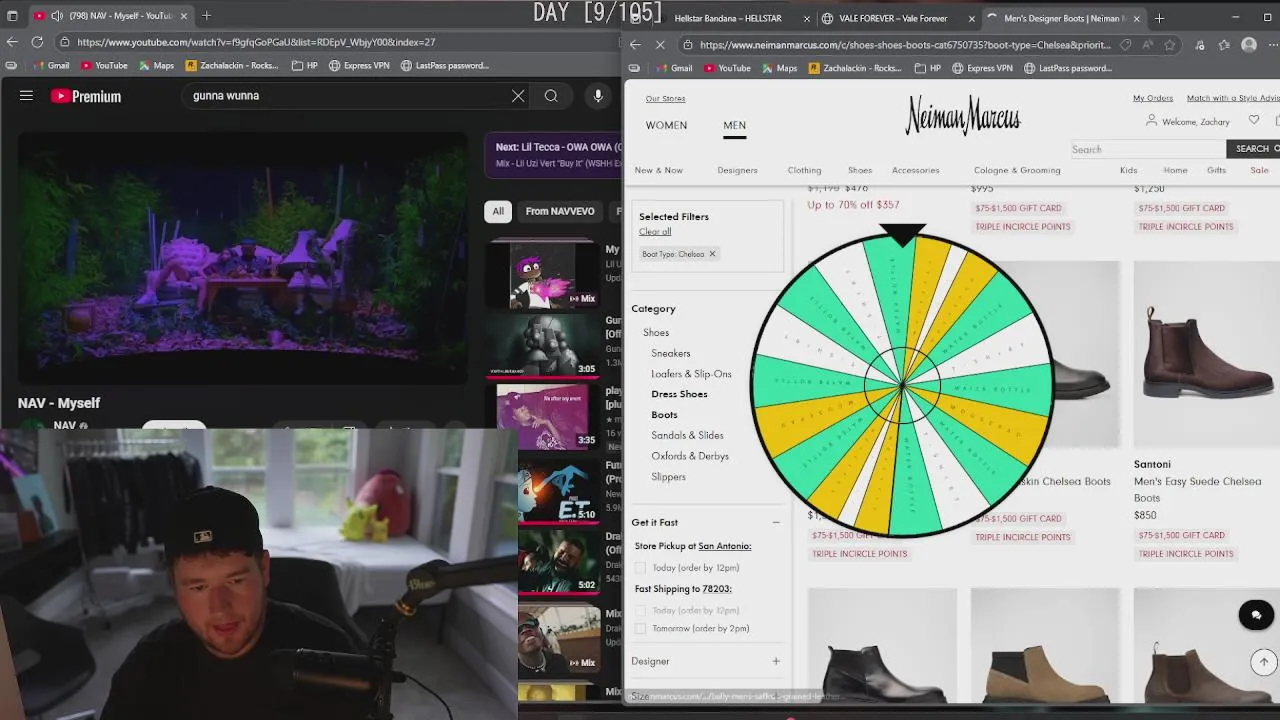Go back in the YouTube browser window
The height and width of the screenshot is (720, 1280).
(12, 42)
